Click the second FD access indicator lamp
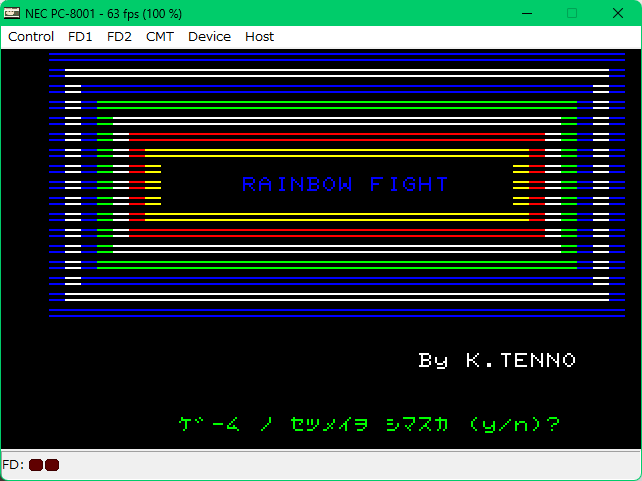 coord(52,465)
